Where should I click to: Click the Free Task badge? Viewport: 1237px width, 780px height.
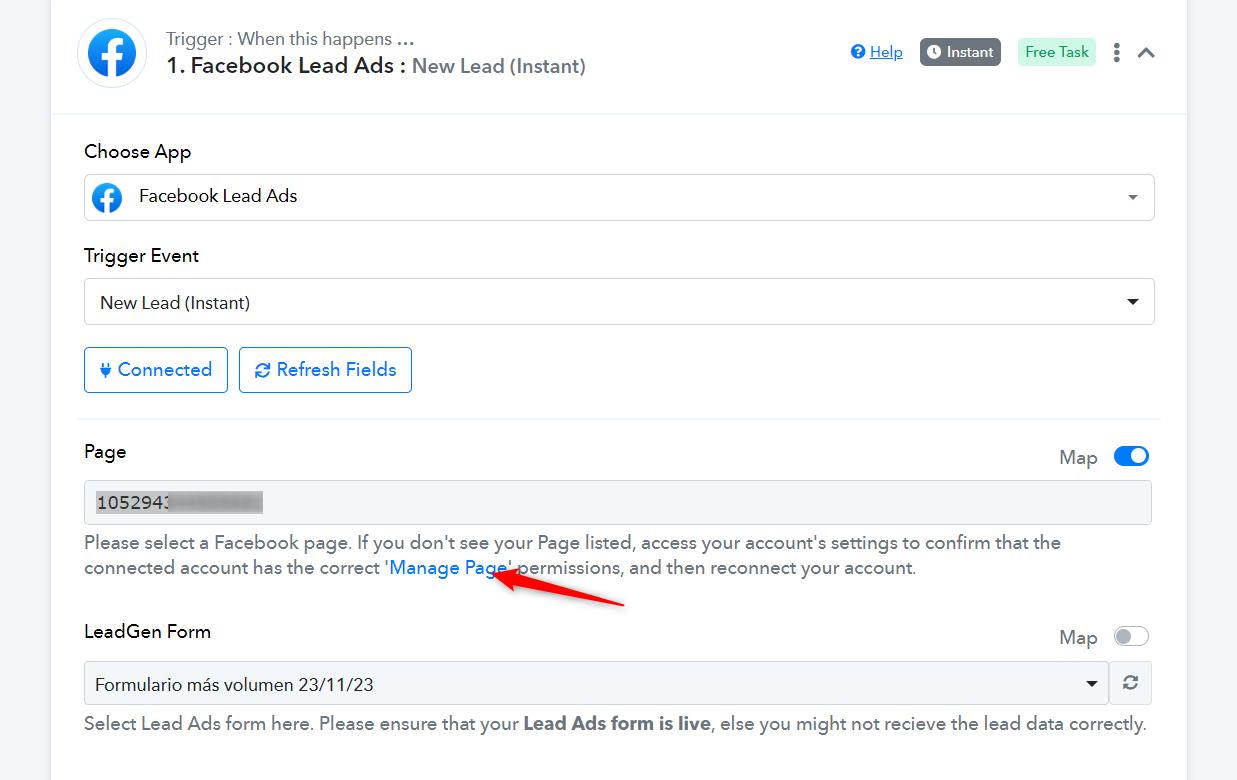[x=1057, y=52]
